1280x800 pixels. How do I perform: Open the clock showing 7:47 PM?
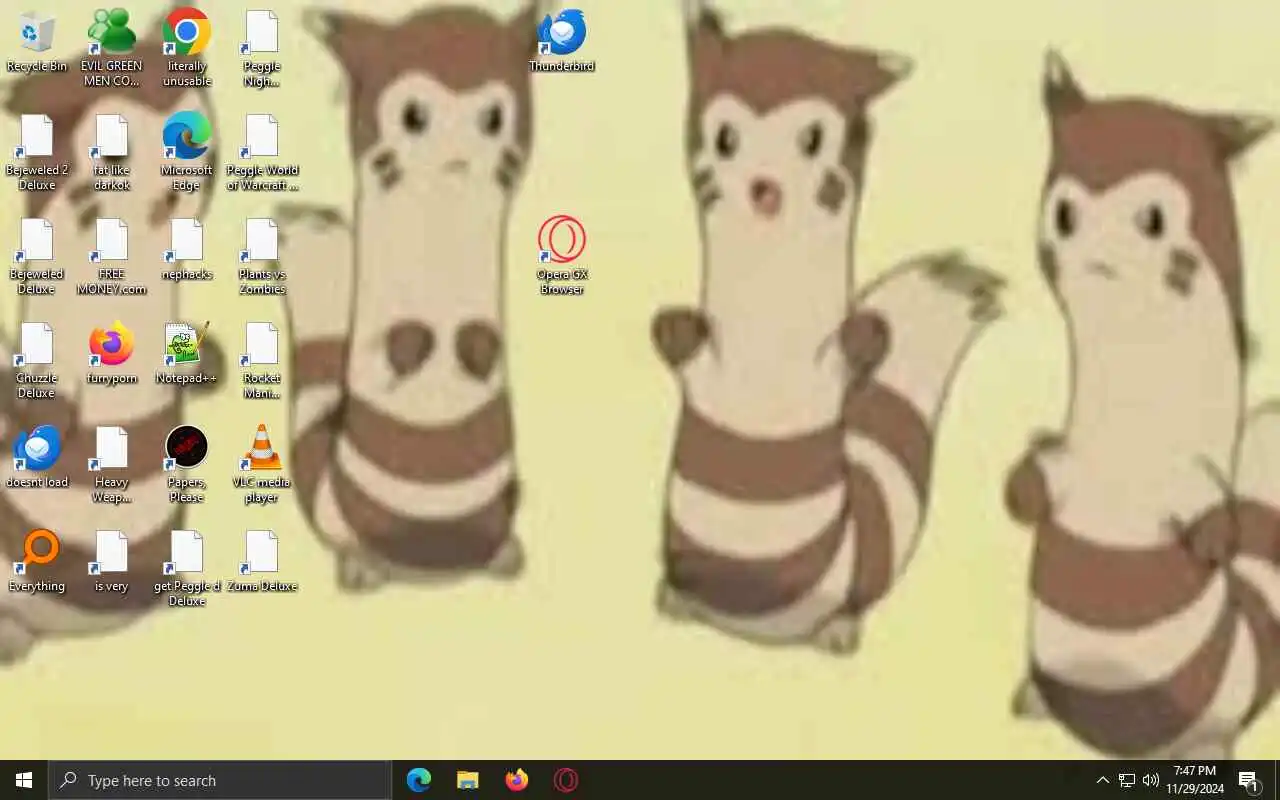[x=1195, y=780]
